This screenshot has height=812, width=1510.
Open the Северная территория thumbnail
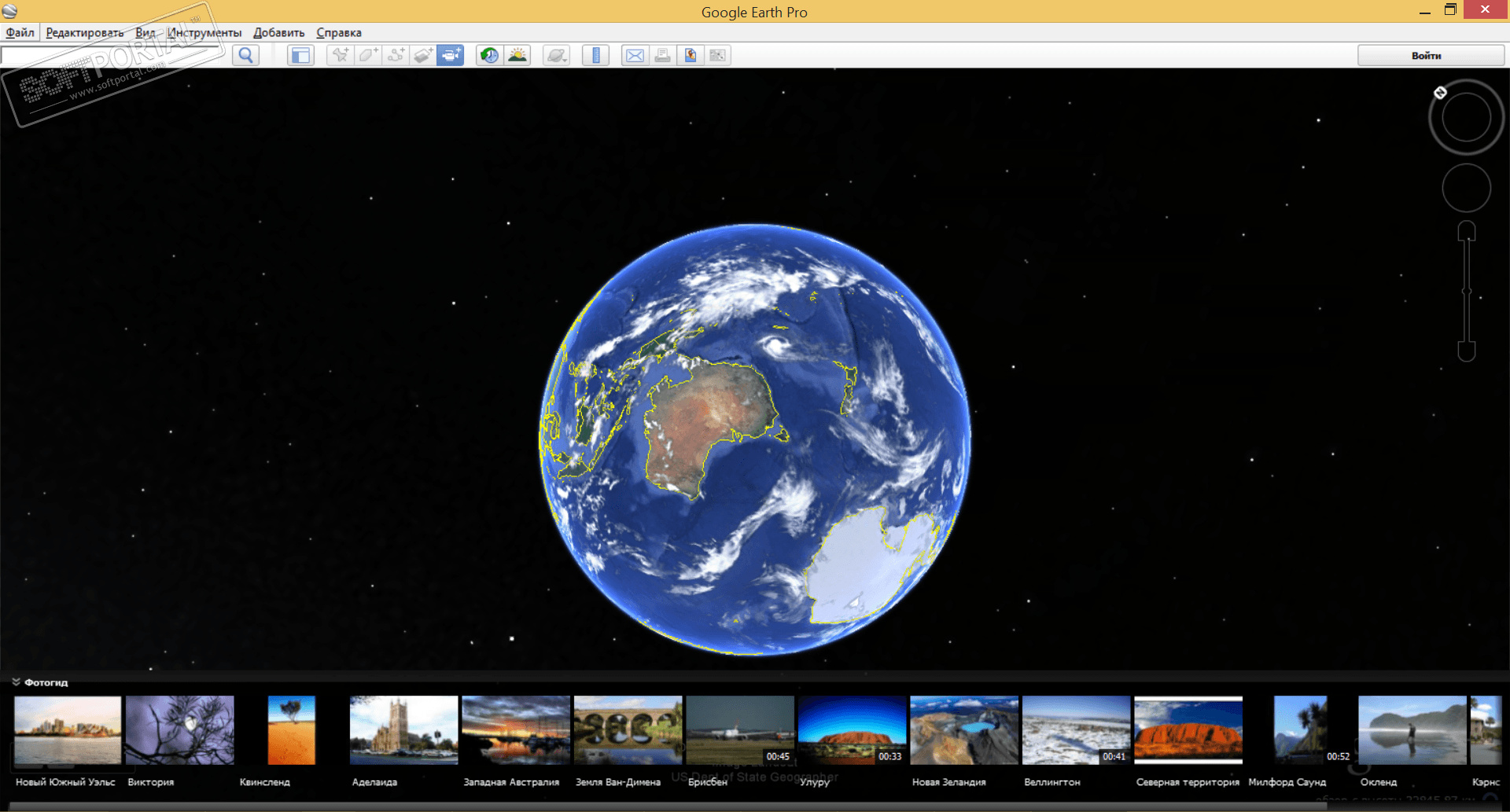[x=1188, y=729]
